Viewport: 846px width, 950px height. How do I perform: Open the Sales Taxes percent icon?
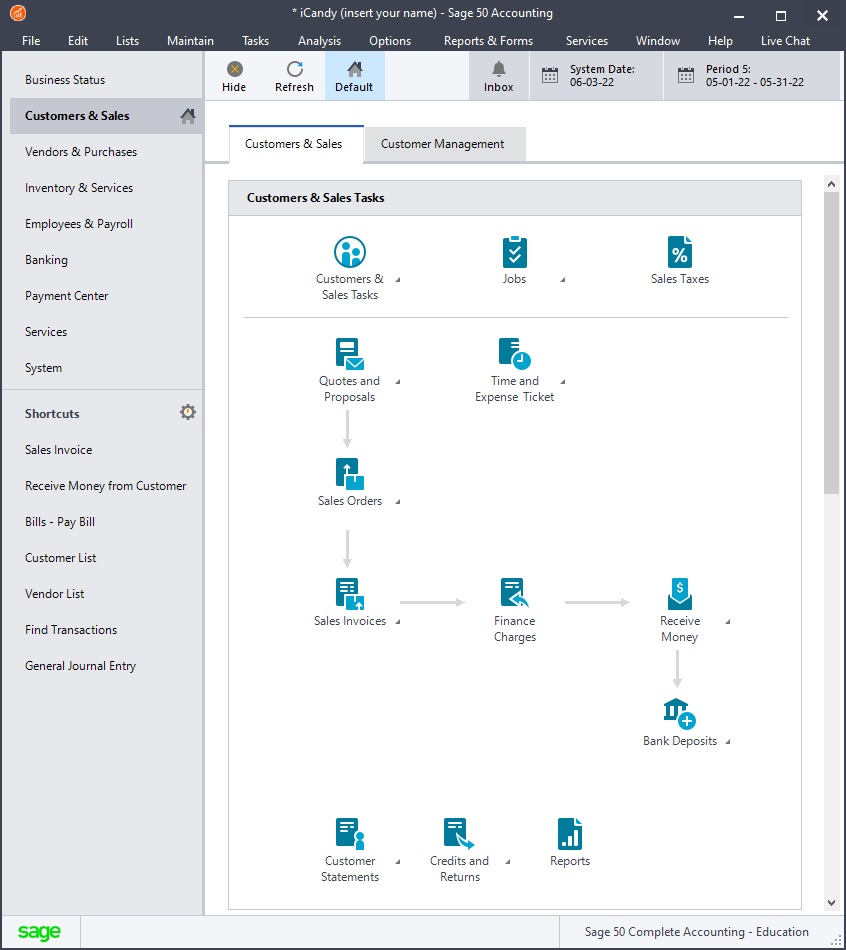coord(679,251)
